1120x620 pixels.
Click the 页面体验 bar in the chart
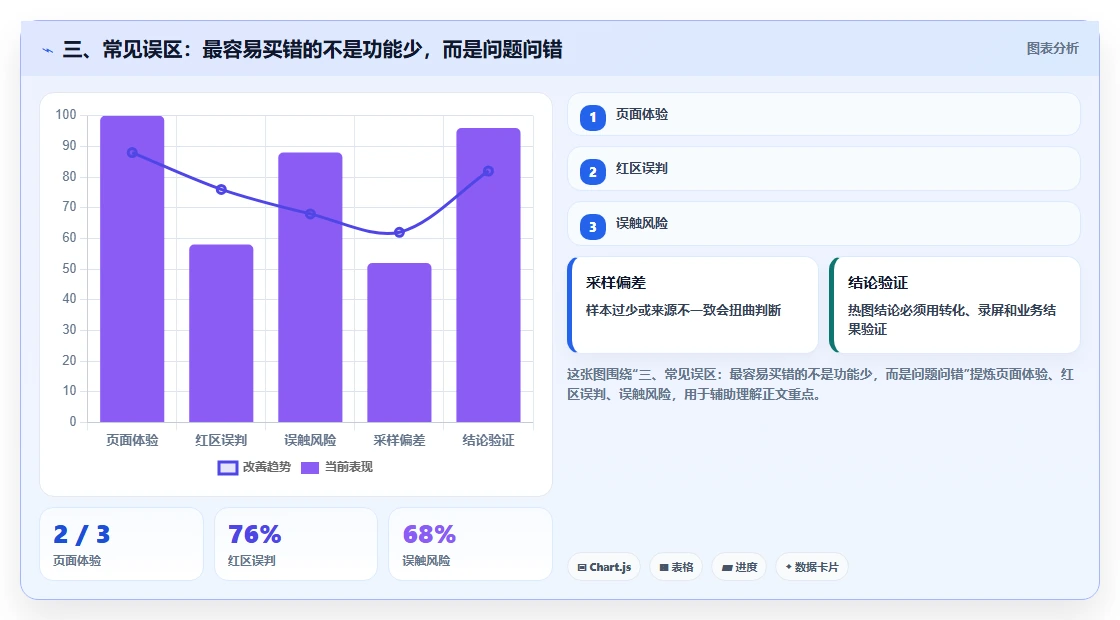coord(132,269)
